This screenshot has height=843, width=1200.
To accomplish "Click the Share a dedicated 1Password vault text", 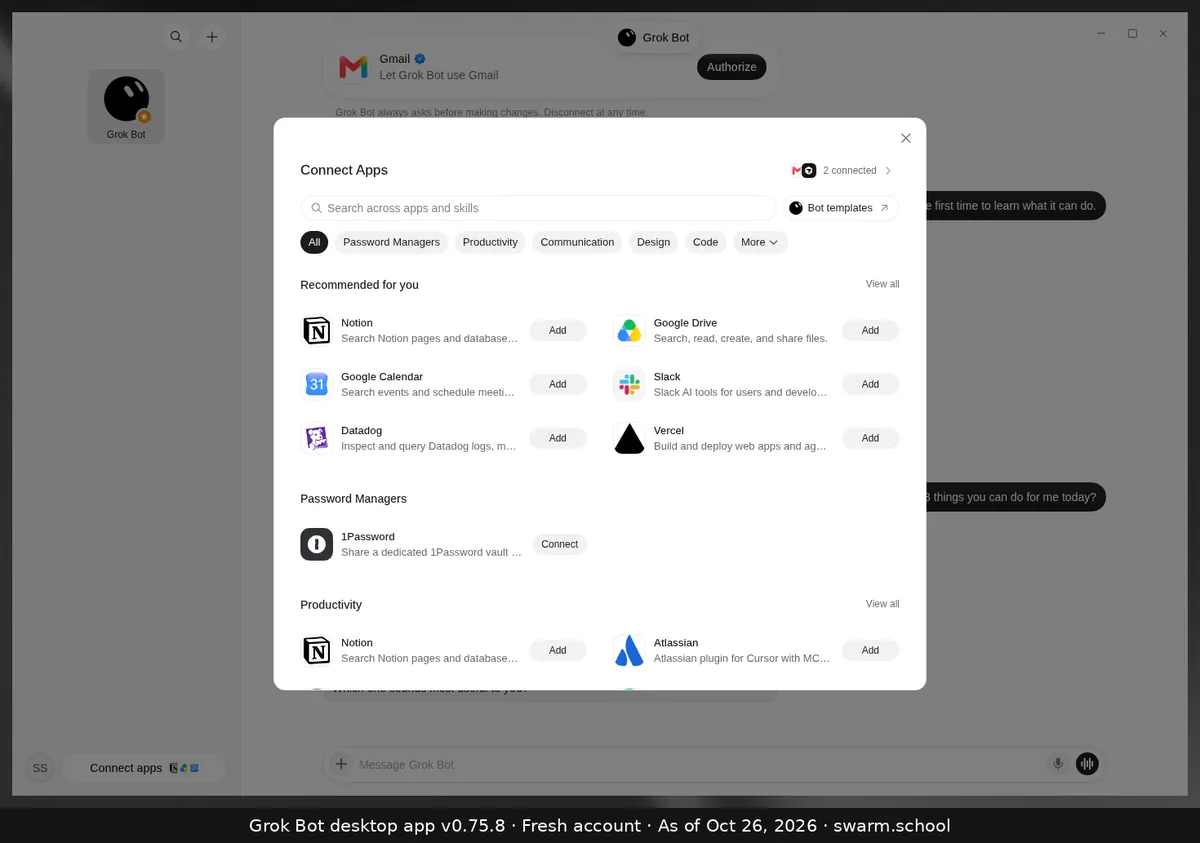I will pyautogui.click(x=431, y=552).
